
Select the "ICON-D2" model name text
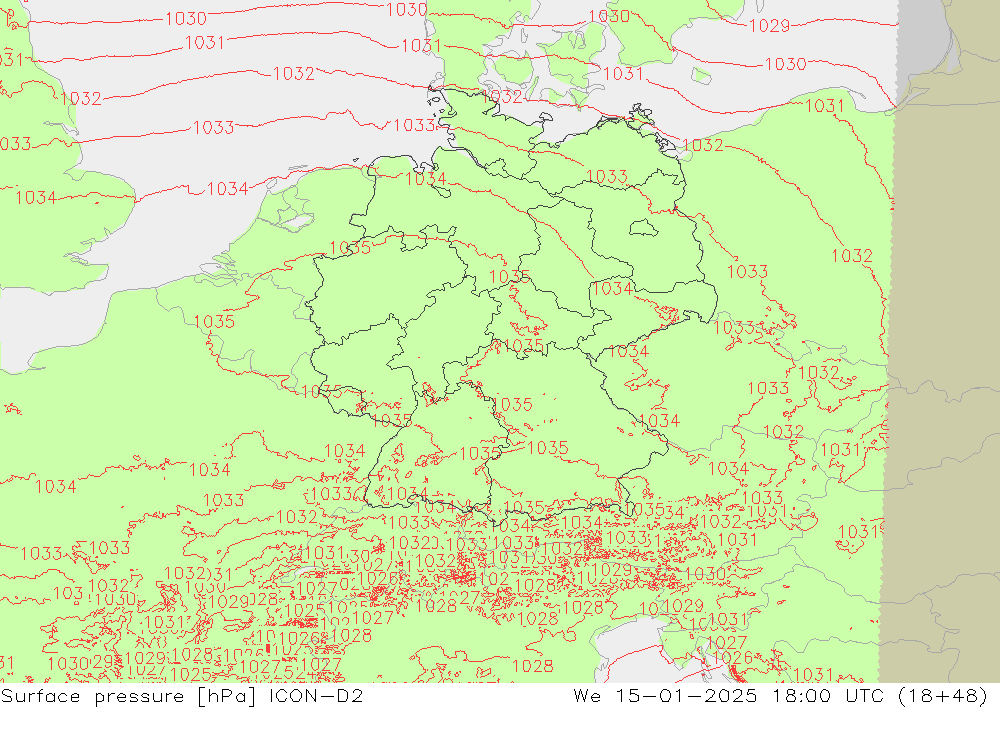(x=316, y=695)
